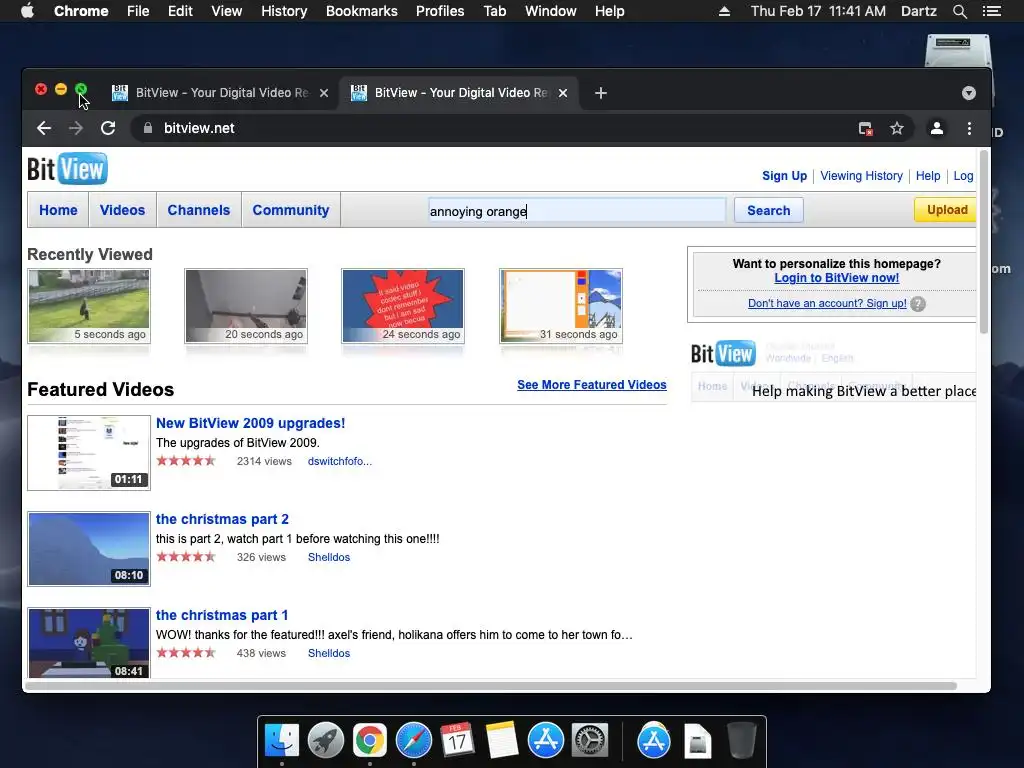Open the blocked pop-up icon in address bar
Viewport: 1024px width, 768px height.
(865, 129)
